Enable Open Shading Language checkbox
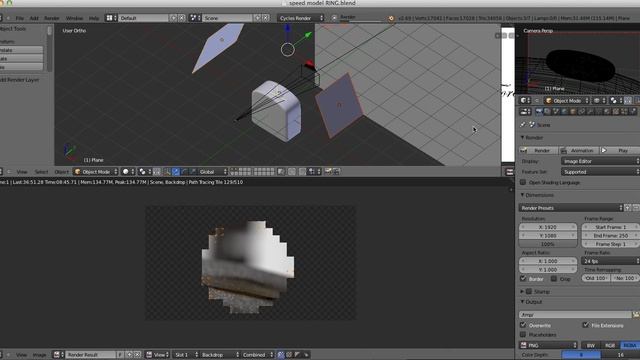 523,182
